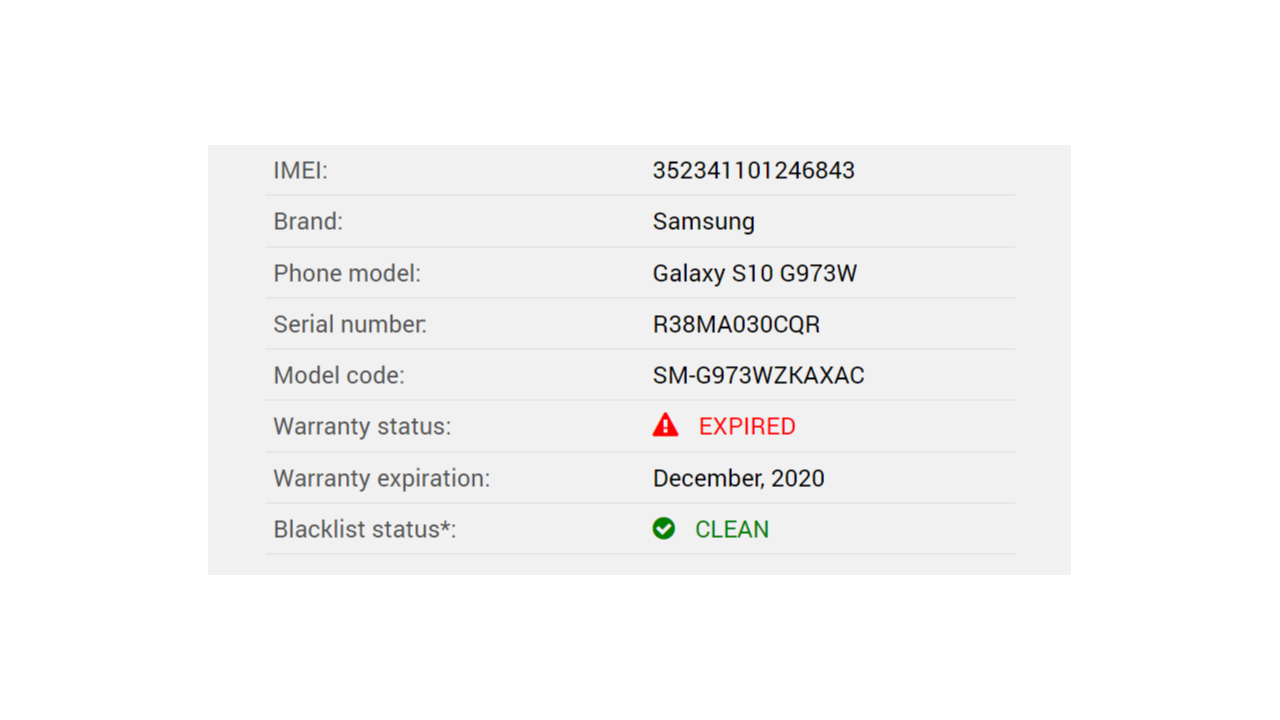
Task: Click the Model code: label
Action: (339, 375)
